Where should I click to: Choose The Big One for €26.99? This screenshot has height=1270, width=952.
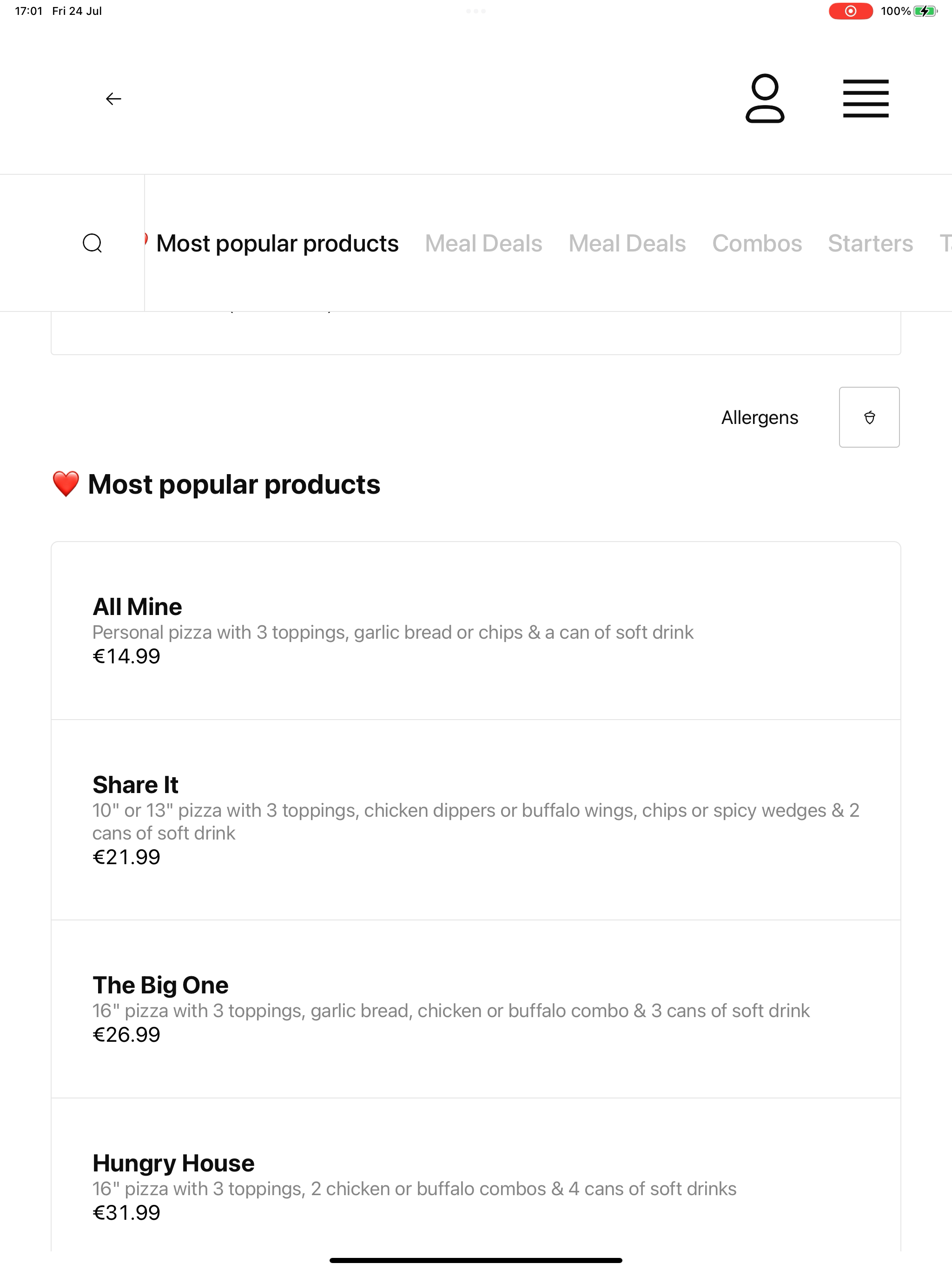click(476, 1009)
